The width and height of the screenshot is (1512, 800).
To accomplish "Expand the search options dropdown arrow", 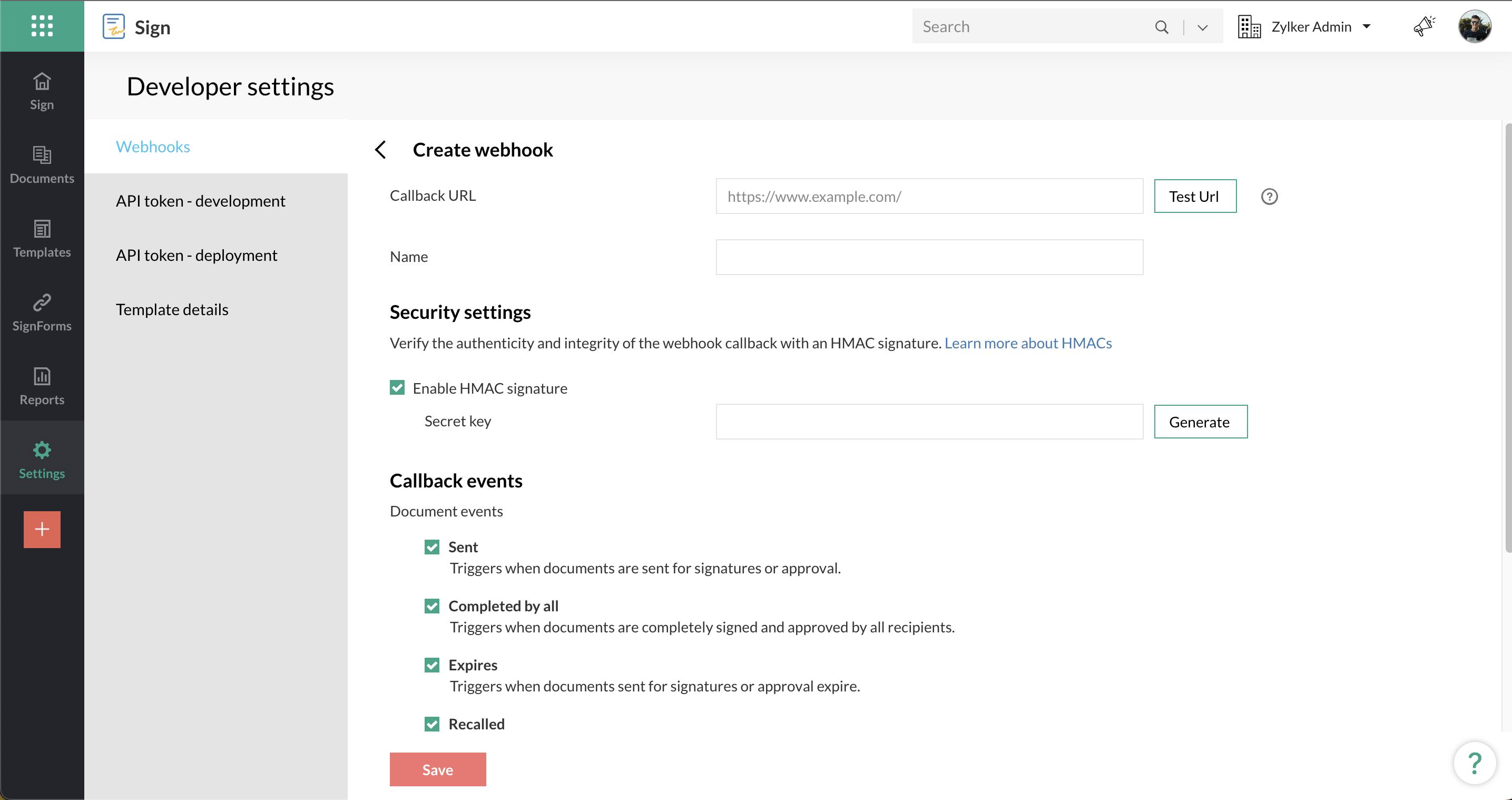I will pos(1202,27).
